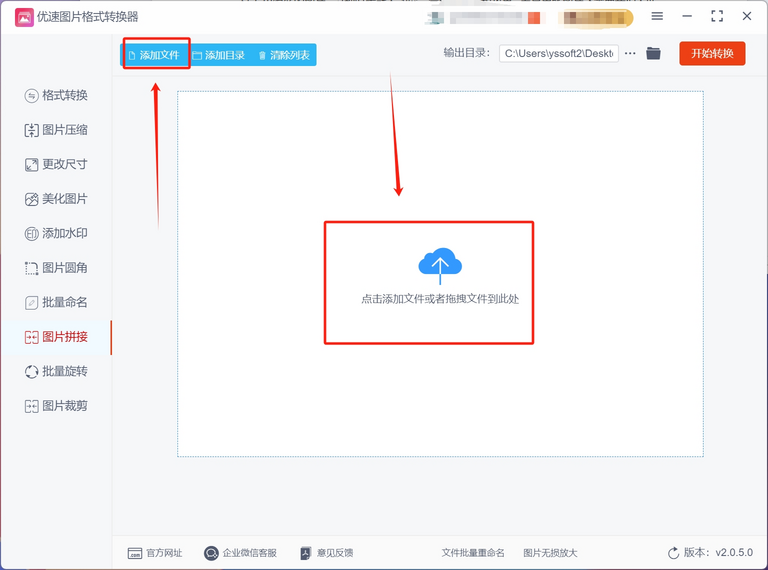The image size is (768, 570).
Task: Click the 美化图片 beautify icon
Action: click(x=31, y=199)
